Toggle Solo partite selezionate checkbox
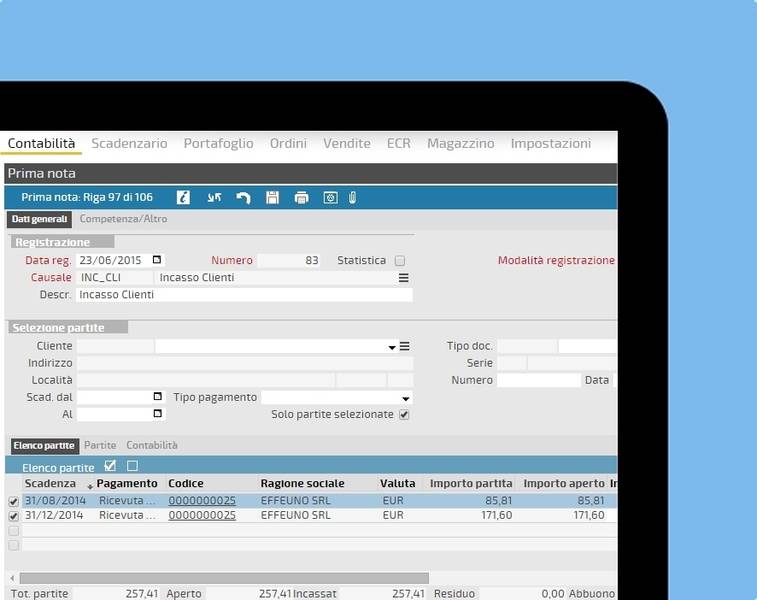Image resolution: width=757 pixels, height=600 pixels. pos(404,415)
